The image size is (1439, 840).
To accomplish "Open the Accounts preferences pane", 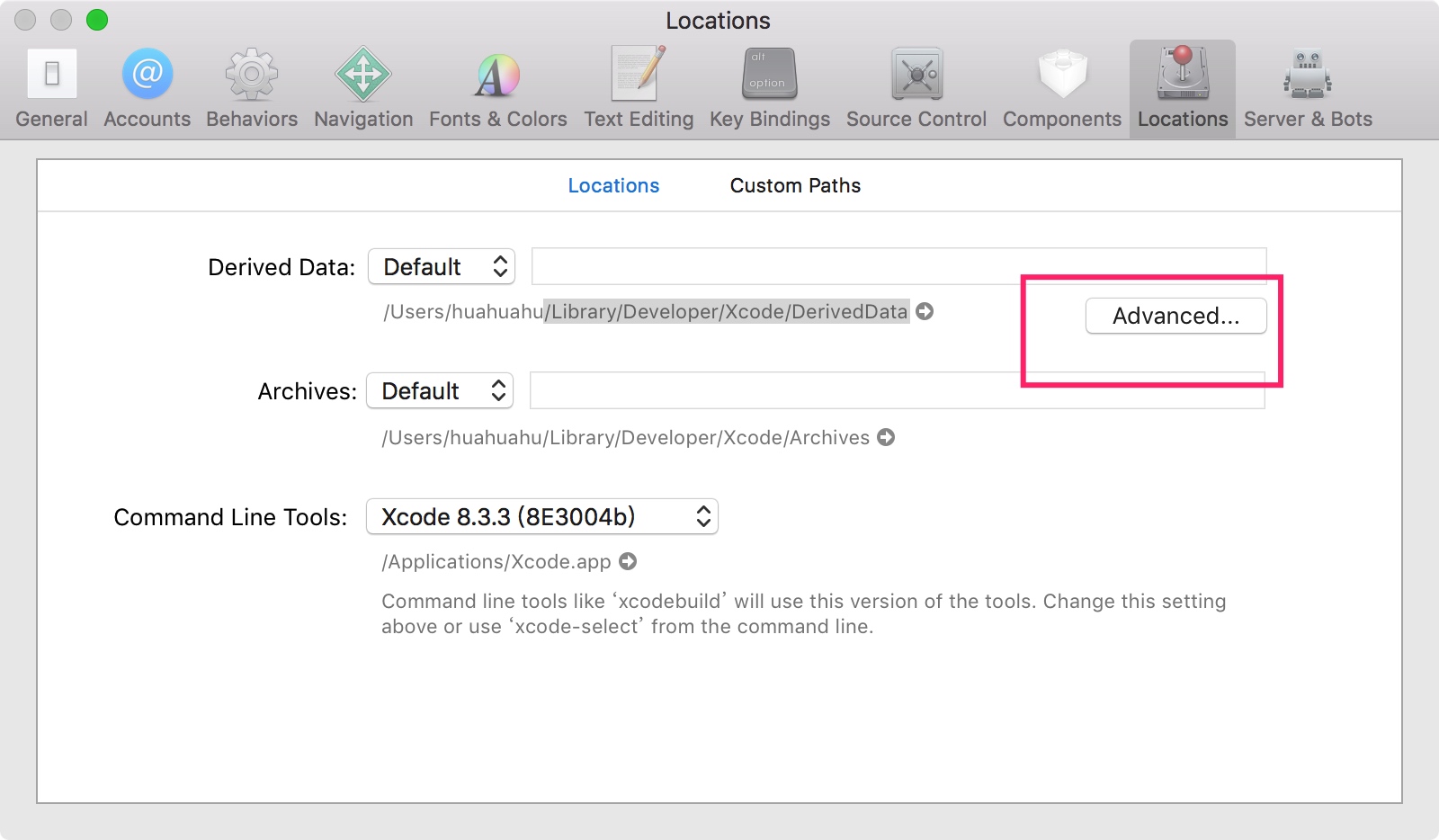I will tap(147, 88).
